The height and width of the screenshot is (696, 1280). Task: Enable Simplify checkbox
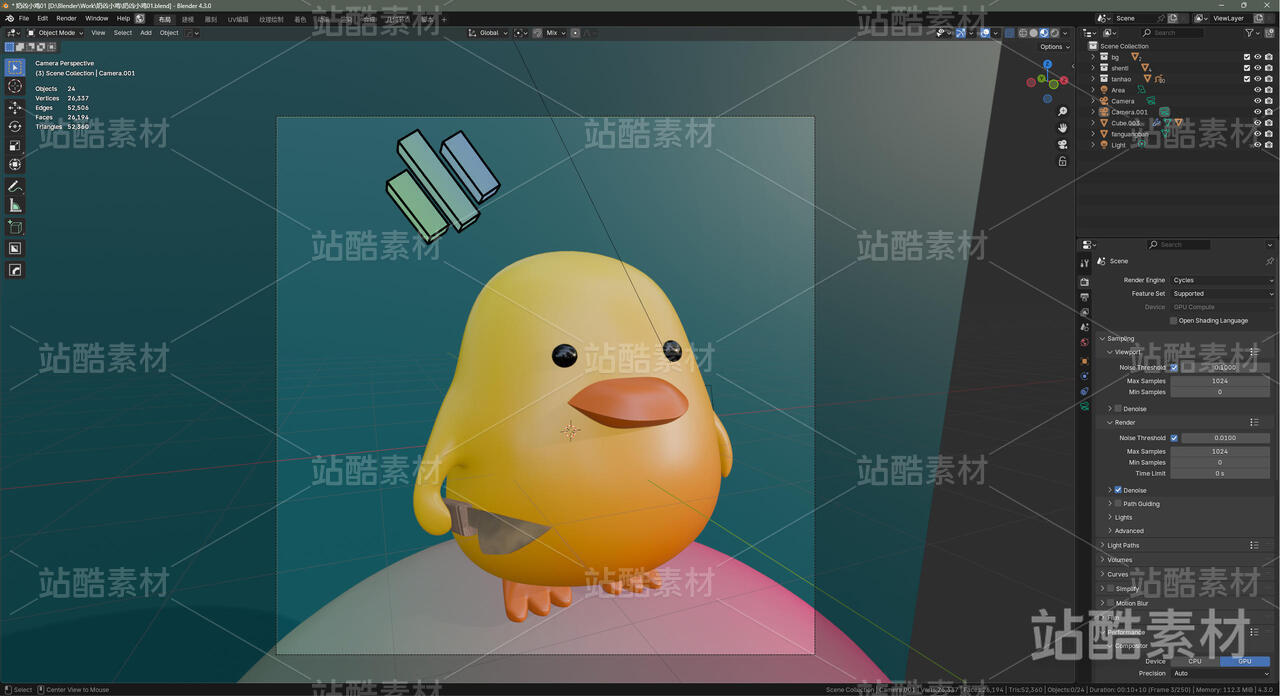point(1110,589)
